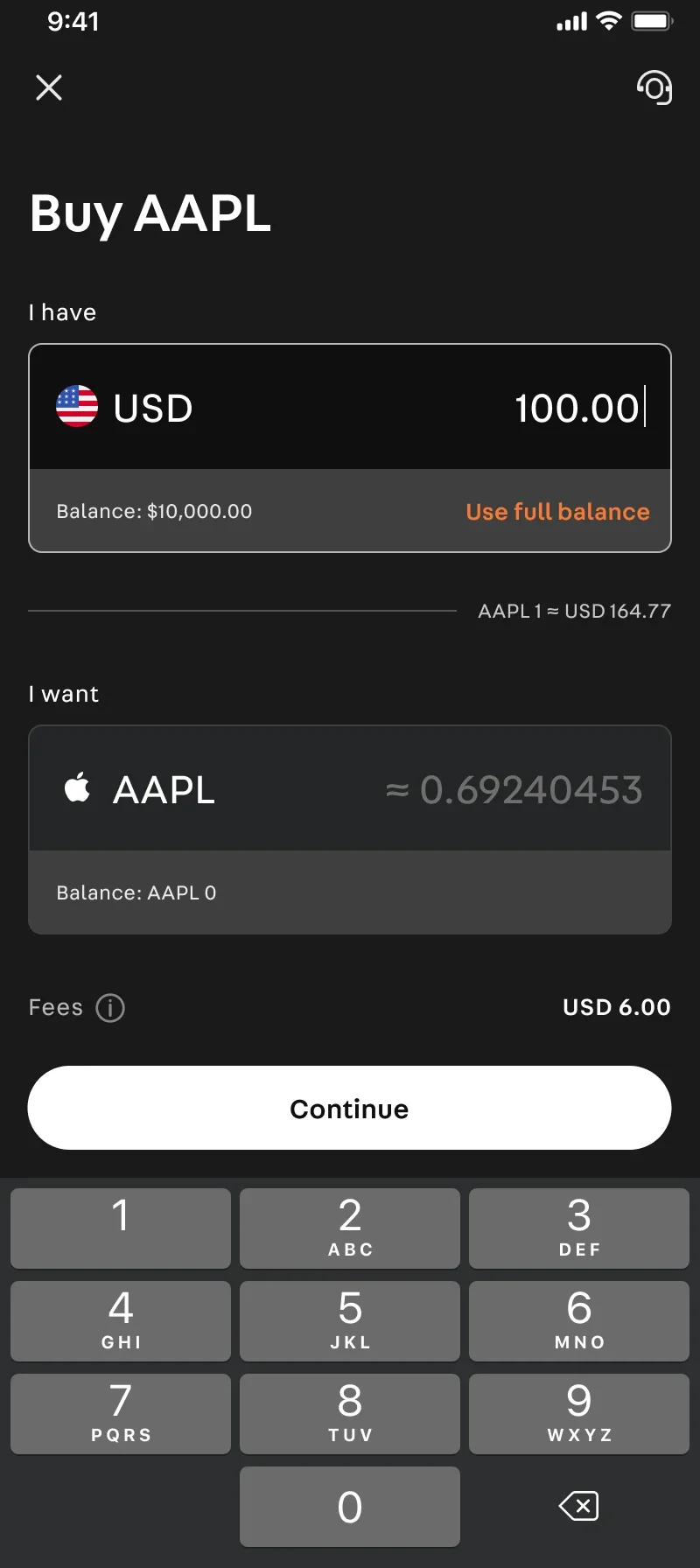Tap the AAPL to USD exchange rate

click(575, 611)
